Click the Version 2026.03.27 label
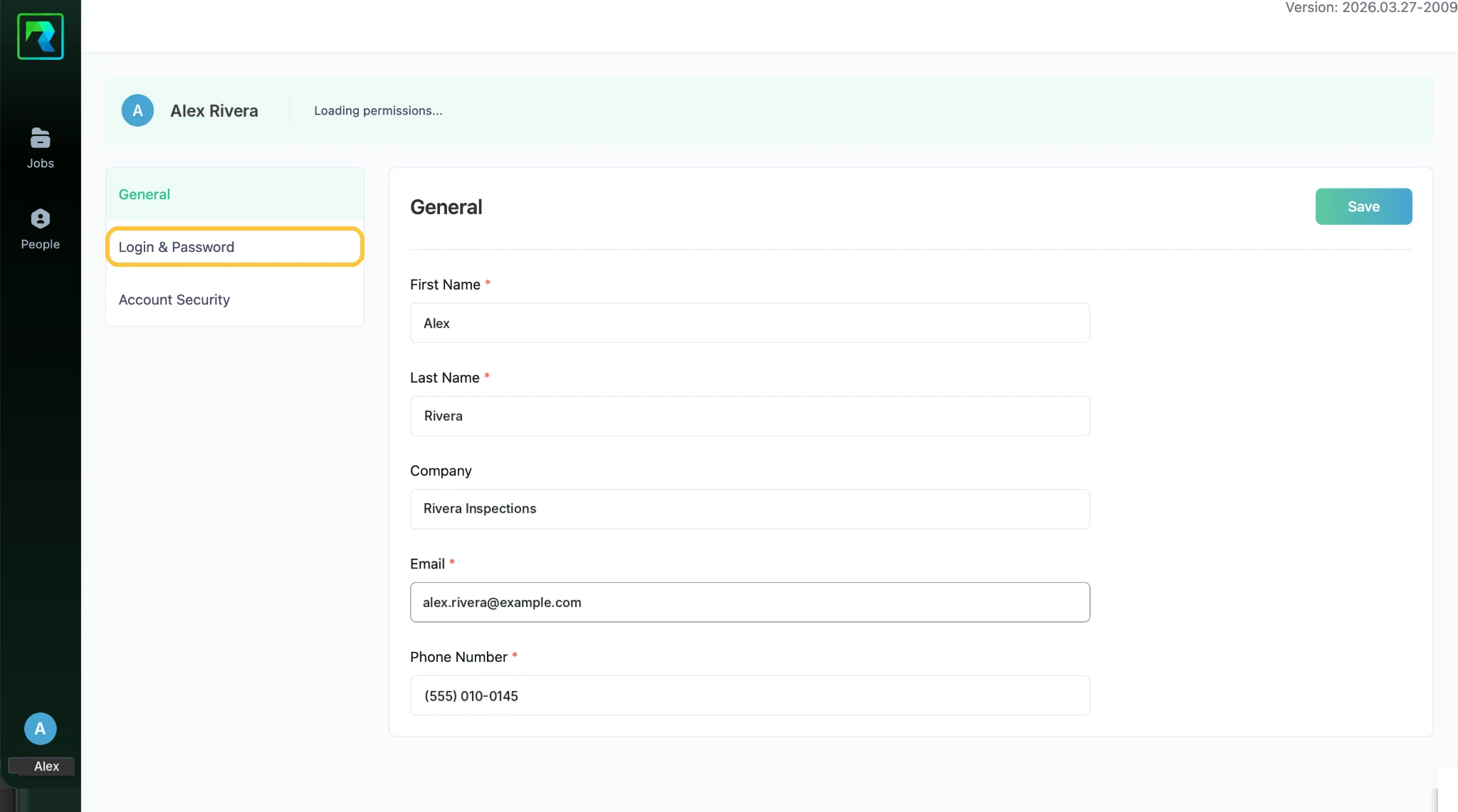Image resolution: width=1458 pixels, height=812 pixels. click(1371, 8)
